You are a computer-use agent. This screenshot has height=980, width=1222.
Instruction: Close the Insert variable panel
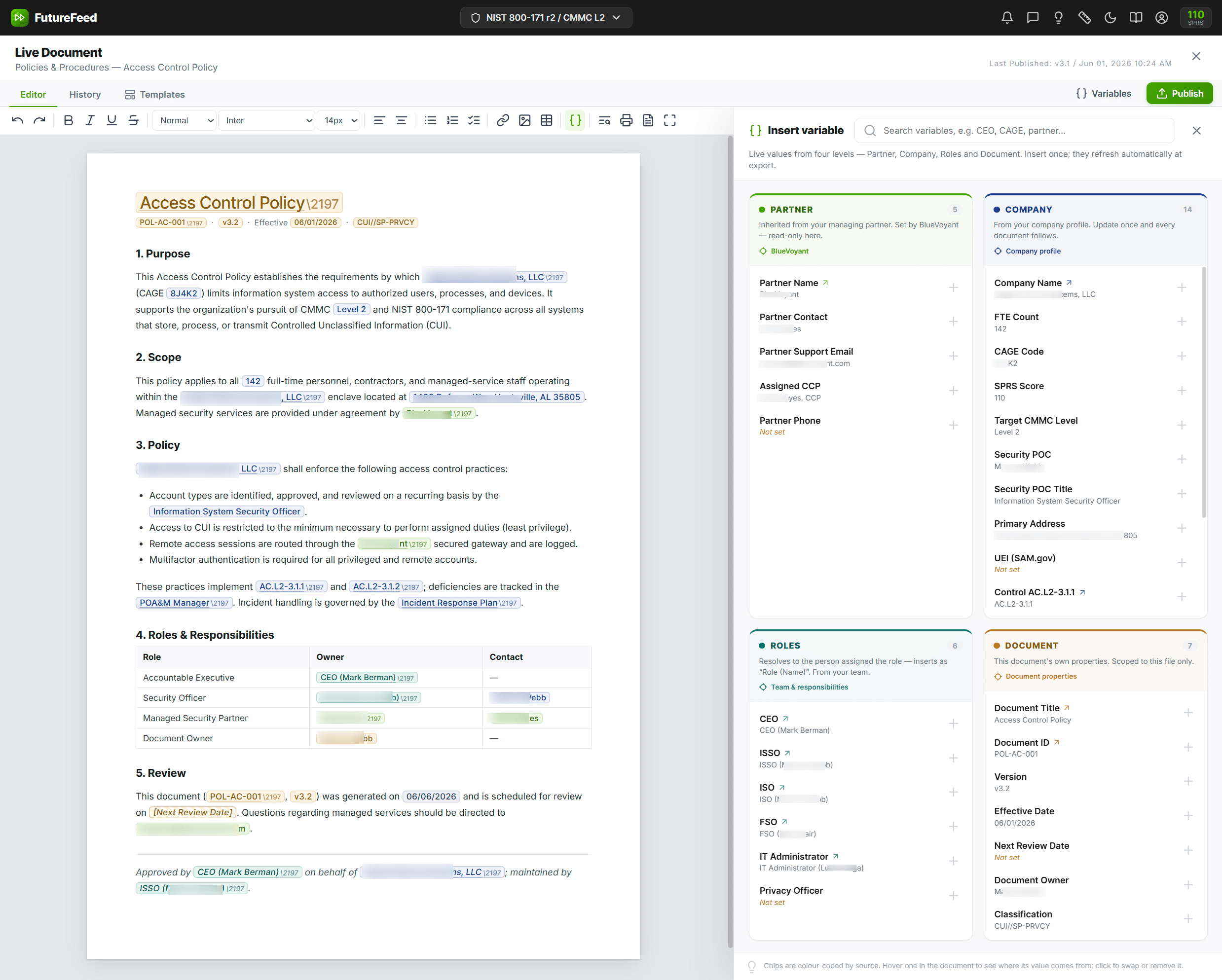point(1196,131)
